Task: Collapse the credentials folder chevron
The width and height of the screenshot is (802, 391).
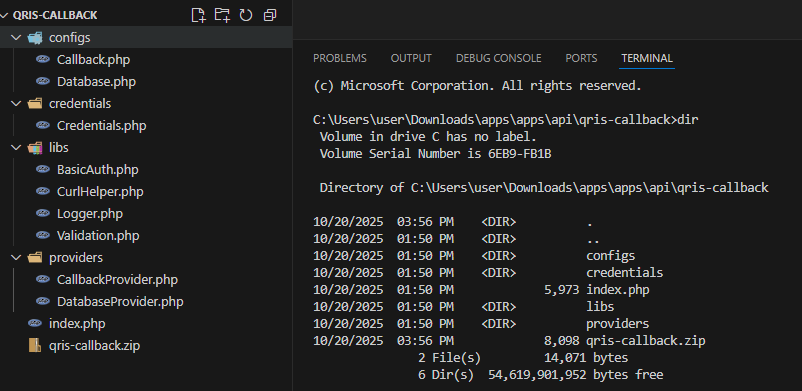Action: [x=17, y=103]
